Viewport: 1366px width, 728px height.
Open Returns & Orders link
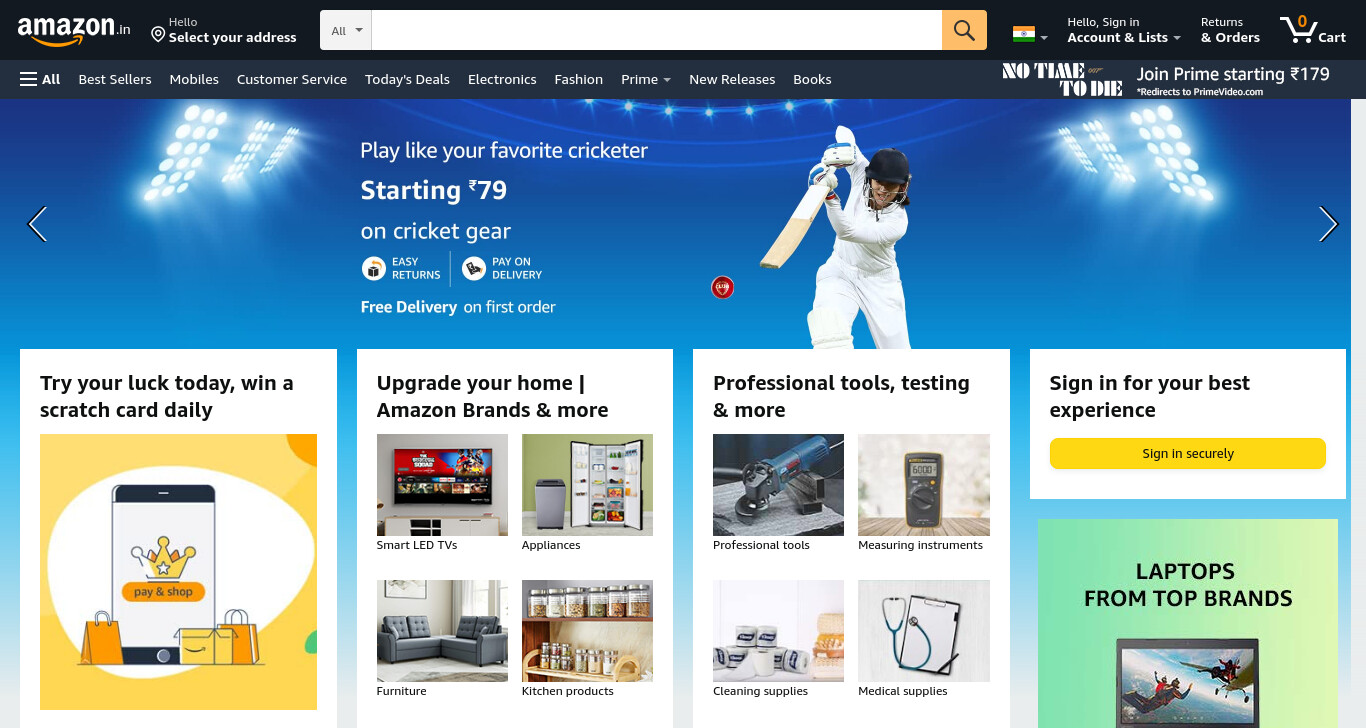click(x=1230, y=30)
